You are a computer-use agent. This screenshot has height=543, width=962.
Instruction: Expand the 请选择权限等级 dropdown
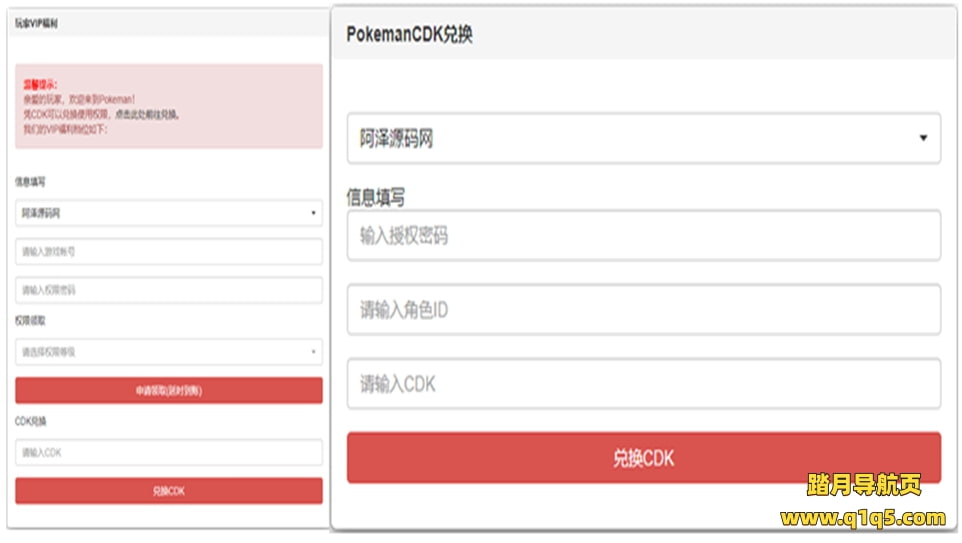[168, 352]
